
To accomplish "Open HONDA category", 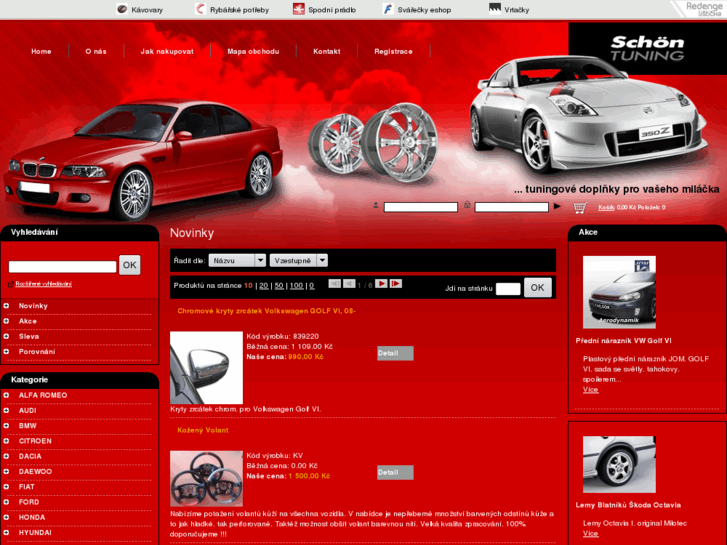I will point(32,518).
